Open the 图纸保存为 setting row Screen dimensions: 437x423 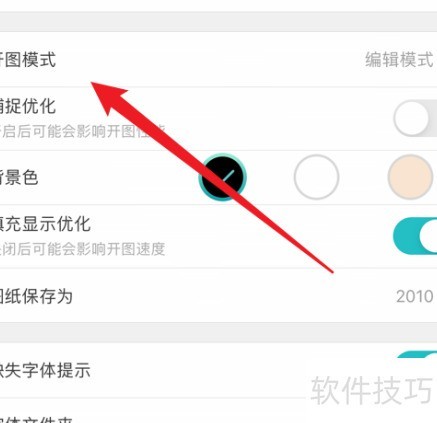[218, 296]
